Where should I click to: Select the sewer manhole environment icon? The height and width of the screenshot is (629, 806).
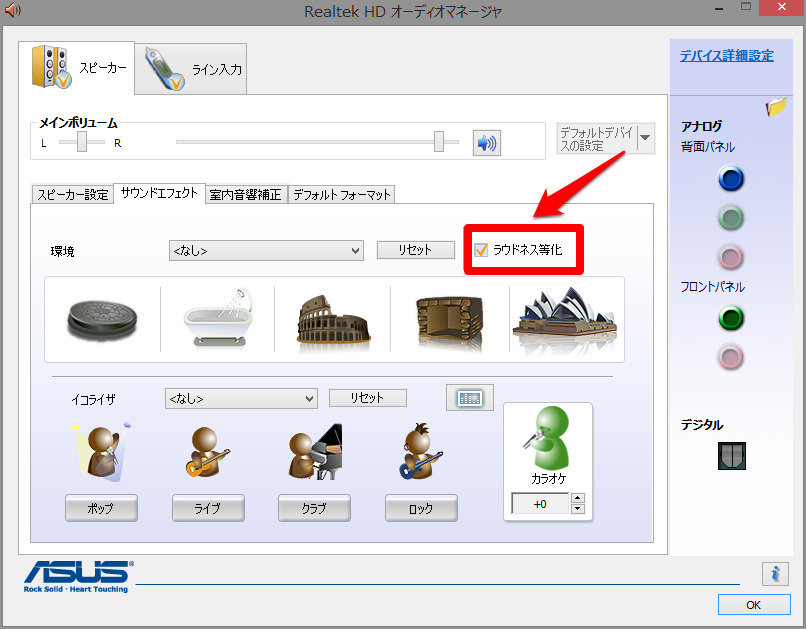tap(102, 320)
